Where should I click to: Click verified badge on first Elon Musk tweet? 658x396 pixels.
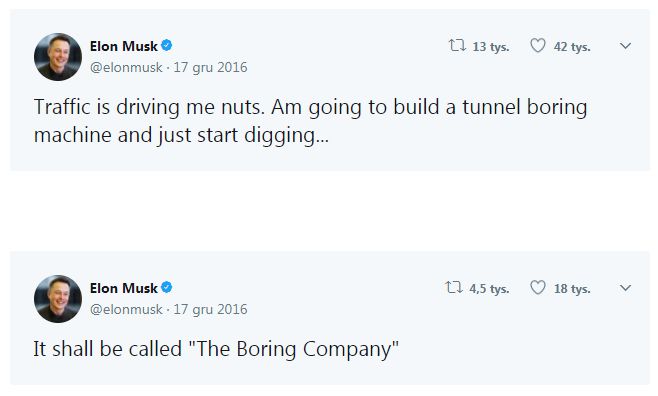[167, 45]
